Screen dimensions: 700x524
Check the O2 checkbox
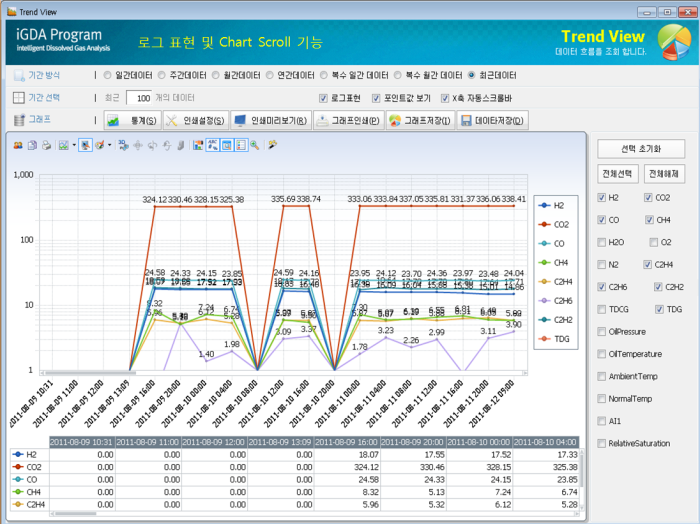[x=654, y=242]
